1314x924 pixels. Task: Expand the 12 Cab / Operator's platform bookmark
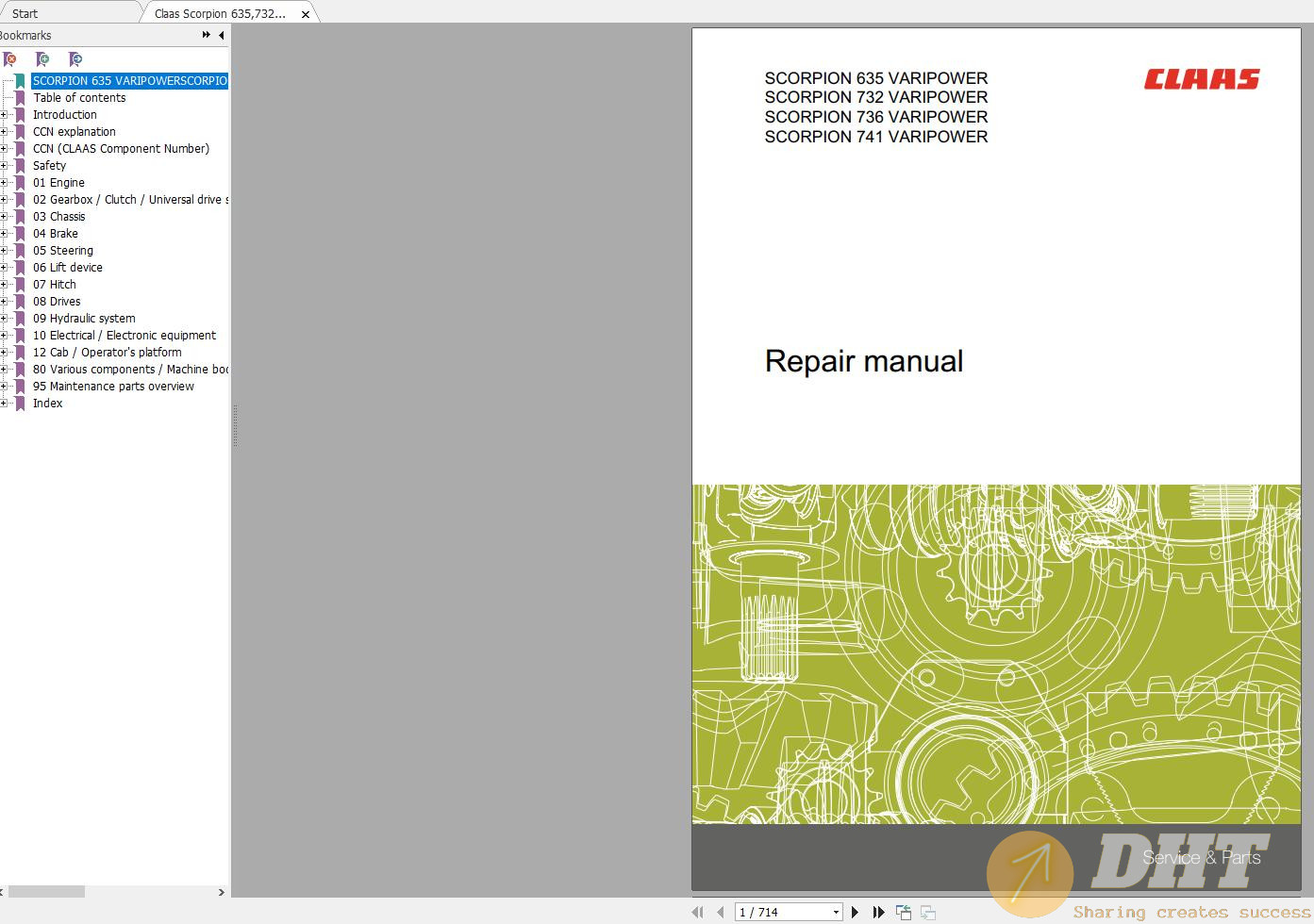tap(4, 353)
